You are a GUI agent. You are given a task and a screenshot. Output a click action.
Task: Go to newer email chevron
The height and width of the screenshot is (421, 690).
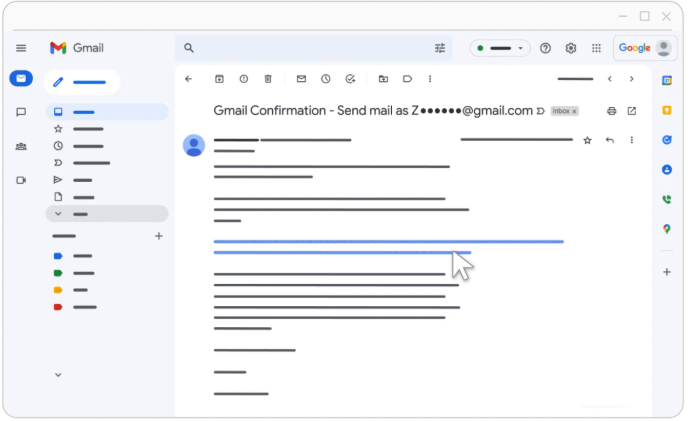point(609,79)
